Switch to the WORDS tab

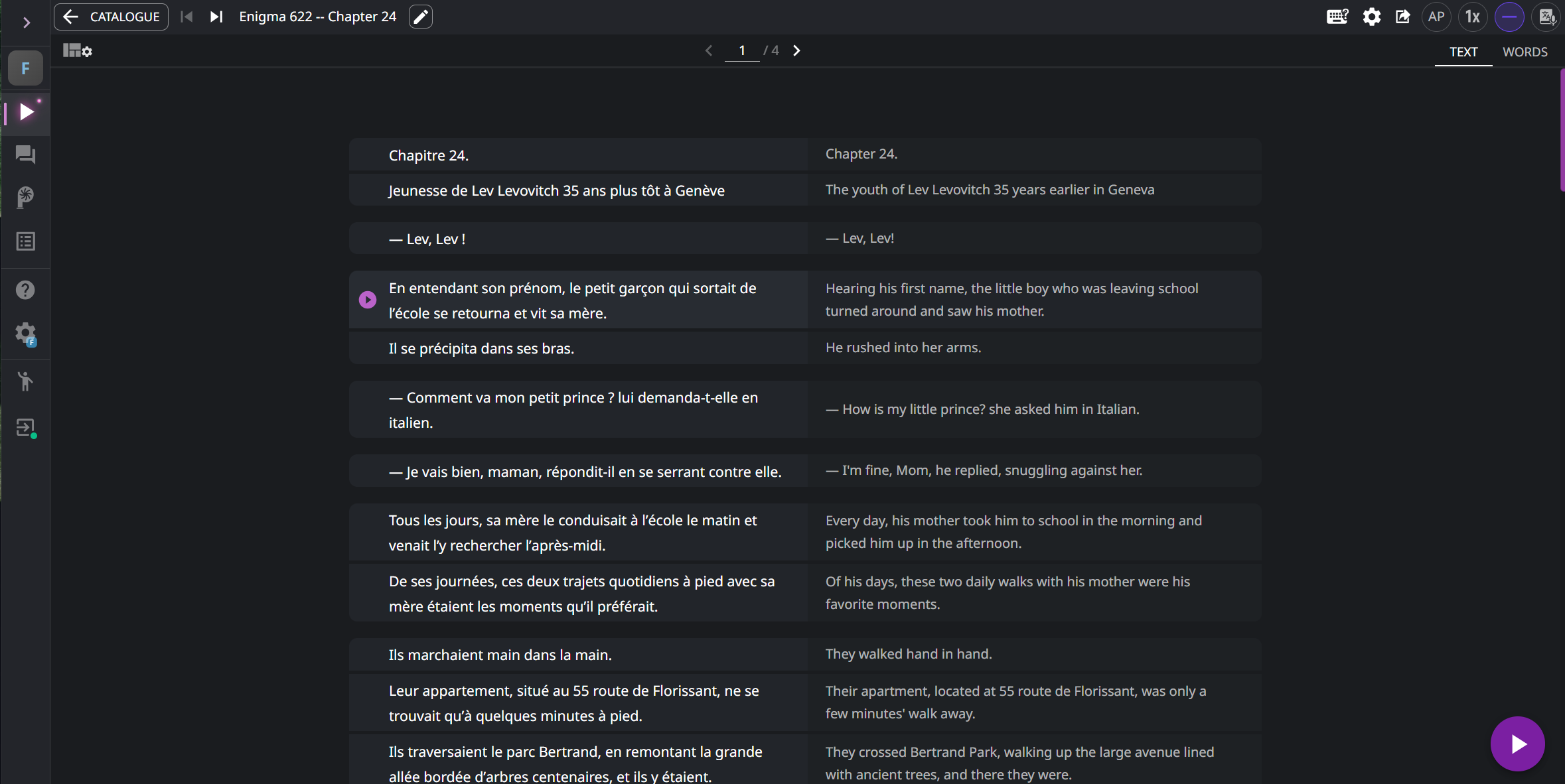pos(1525,52)
